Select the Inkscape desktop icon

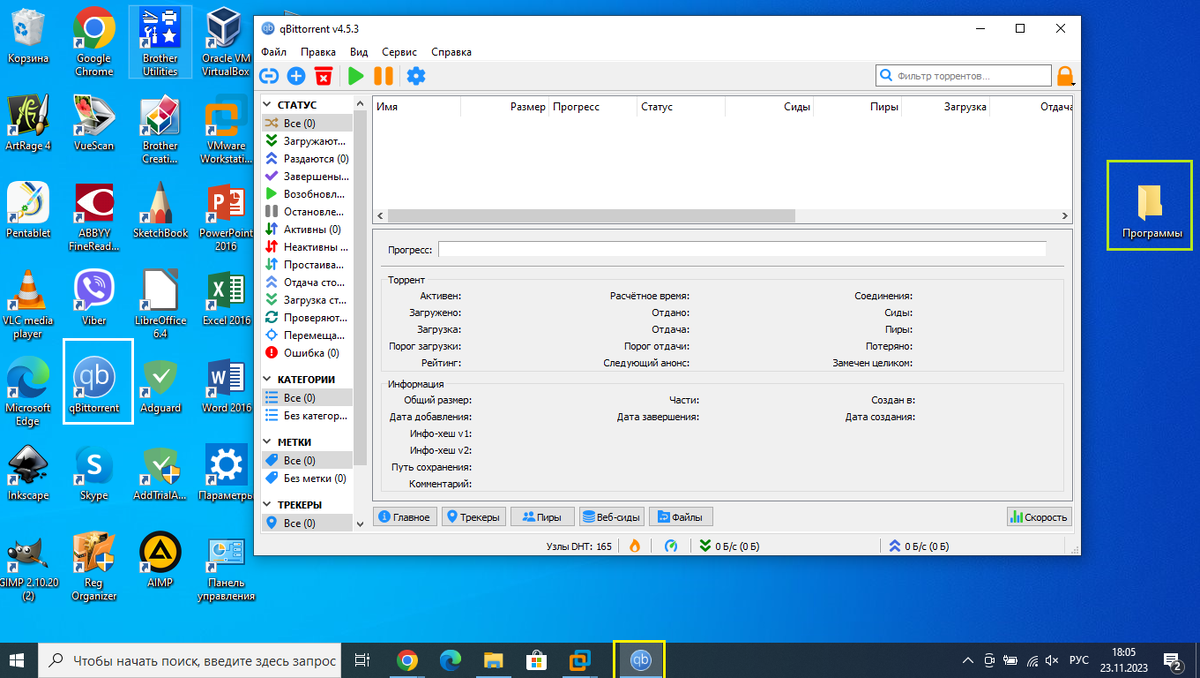click(x=28, y=471)
